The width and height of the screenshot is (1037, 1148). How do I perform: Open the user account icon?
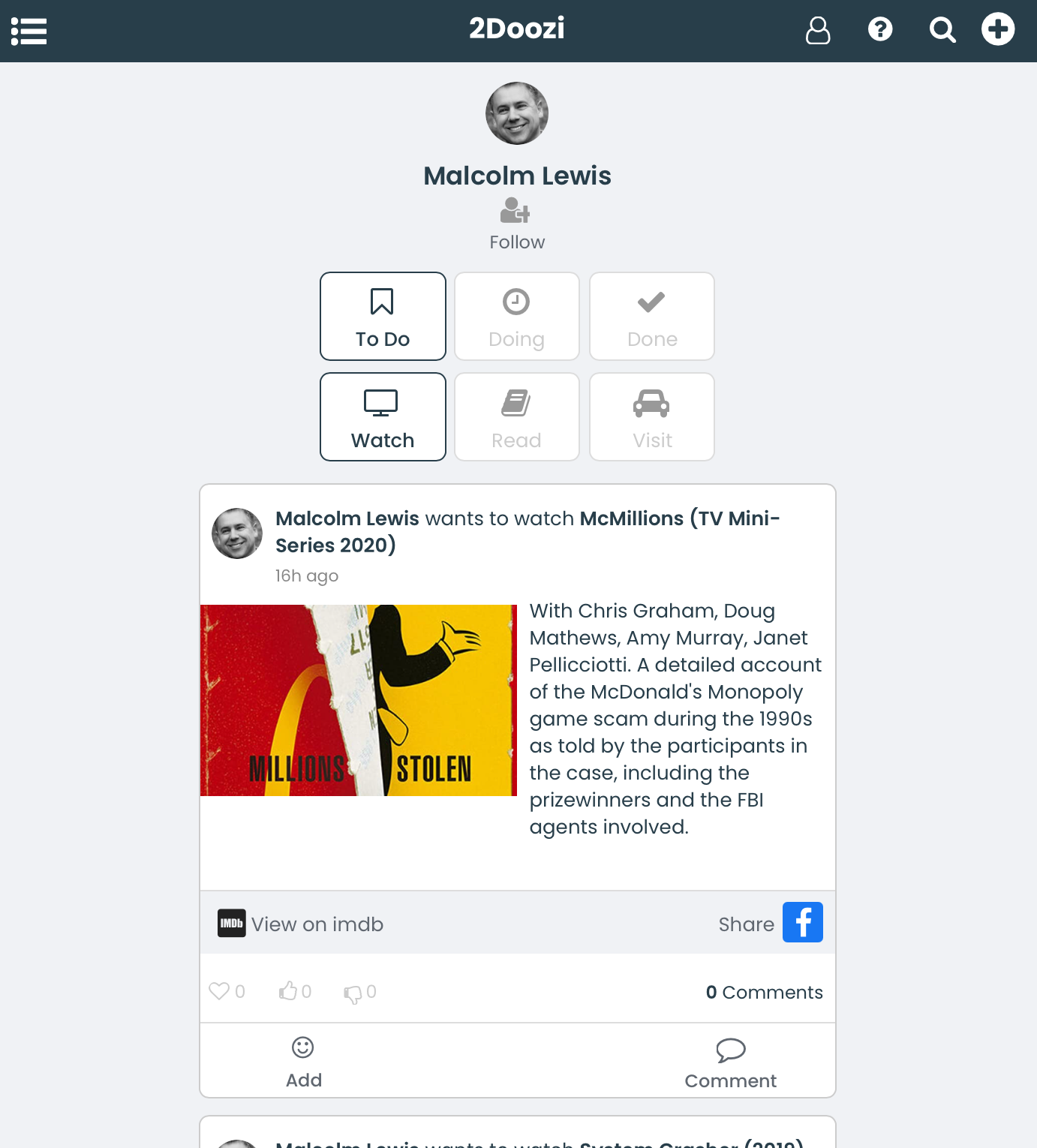(818, 31)
